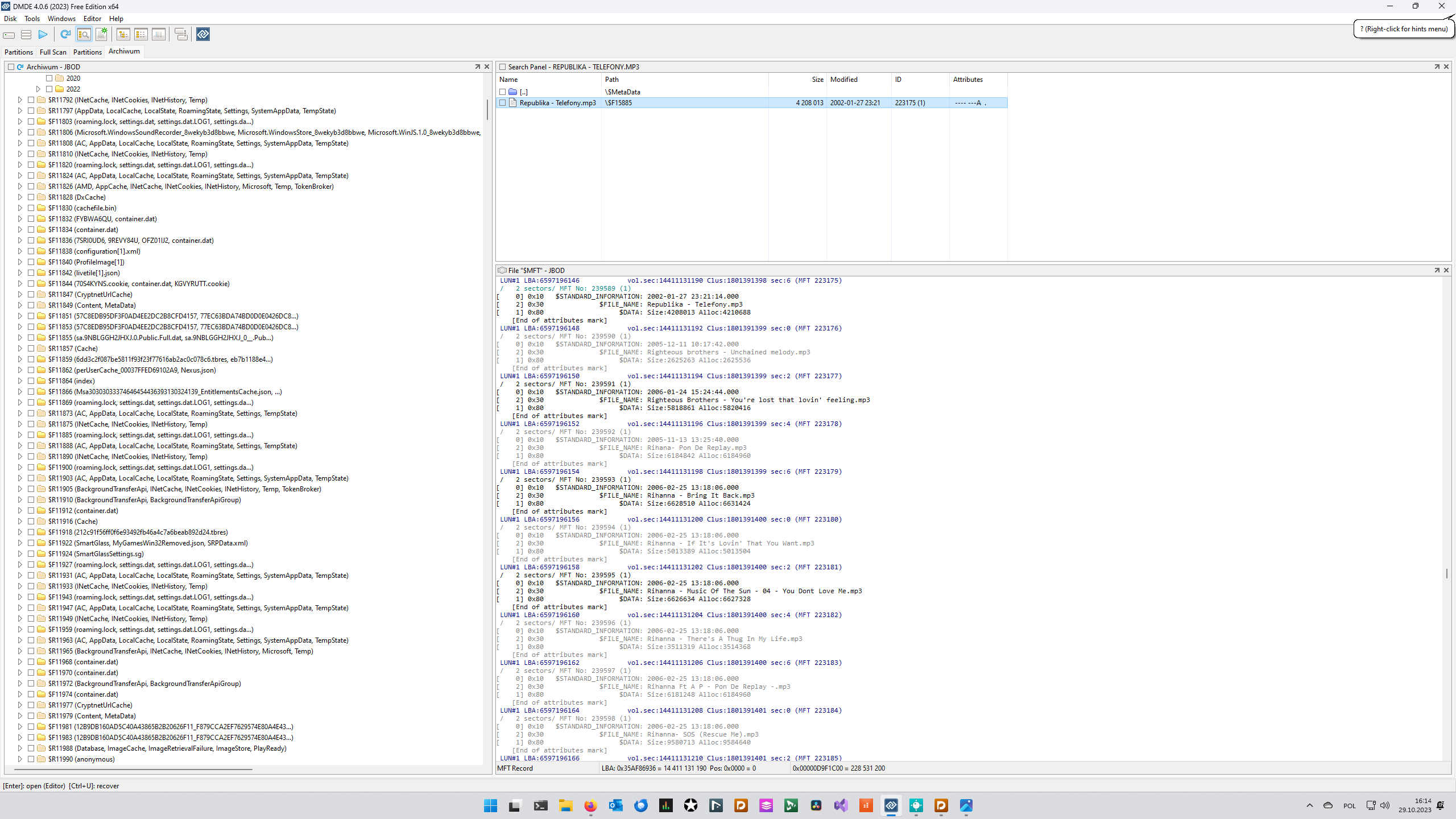Expand the $R11792 folder node
The image size is (1456, 819).
[x=20, y=100]
